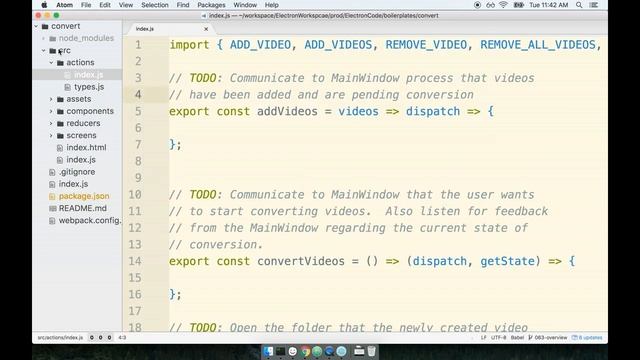Viewport: 640px width, 360px height.
Task: Click the battery status icon
Action: (x=518, y=5)
